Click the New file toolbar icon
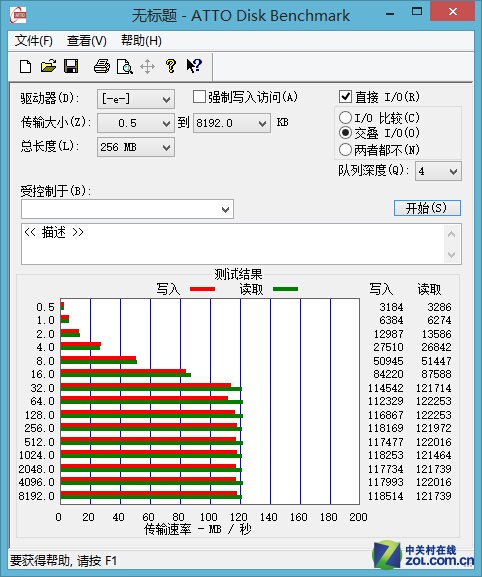 tap(25, 67)
